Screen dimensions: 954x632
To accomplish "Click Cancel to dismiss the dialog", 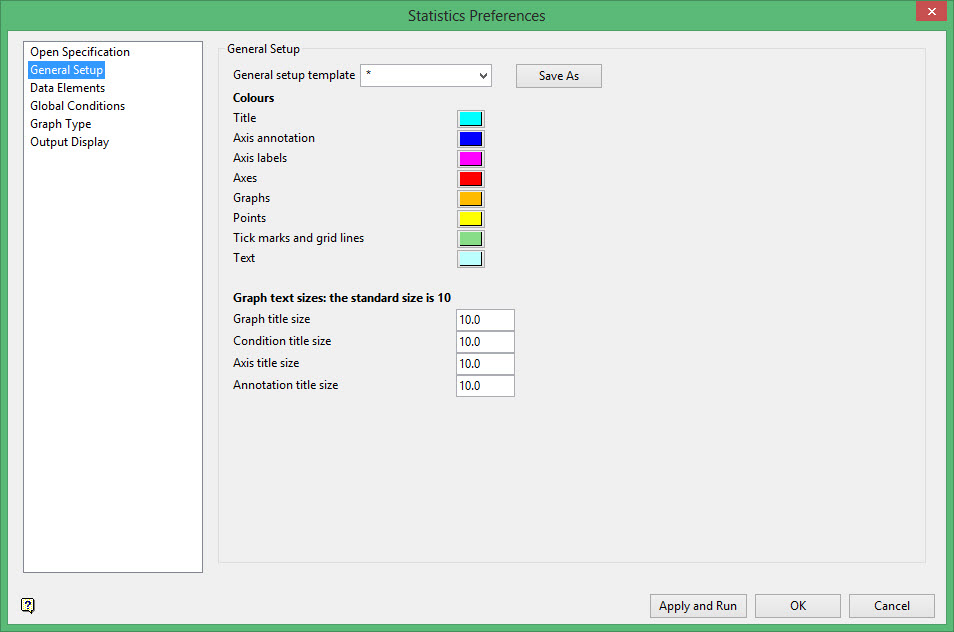I will (891, 606).
